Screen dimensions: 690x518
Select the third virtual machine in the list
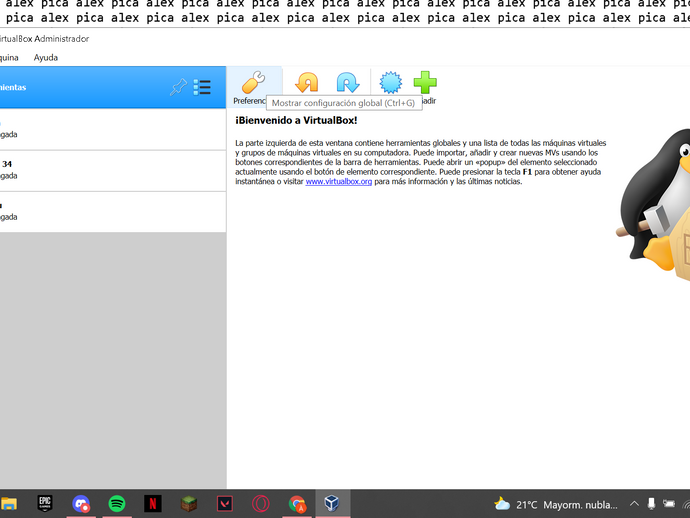click(113, 212)
